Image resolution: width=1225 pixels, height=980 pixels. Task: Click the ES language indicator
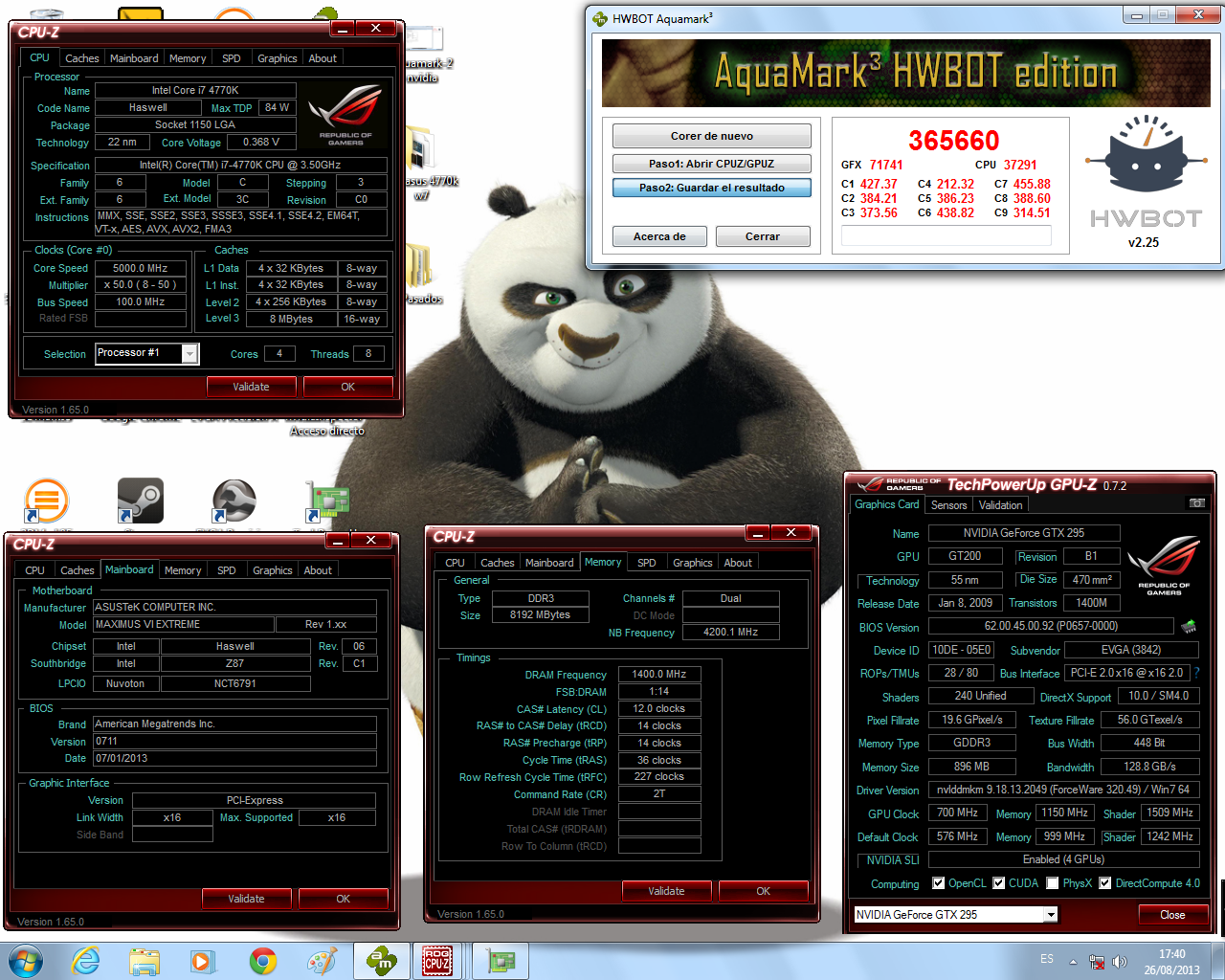[1047, 959]
